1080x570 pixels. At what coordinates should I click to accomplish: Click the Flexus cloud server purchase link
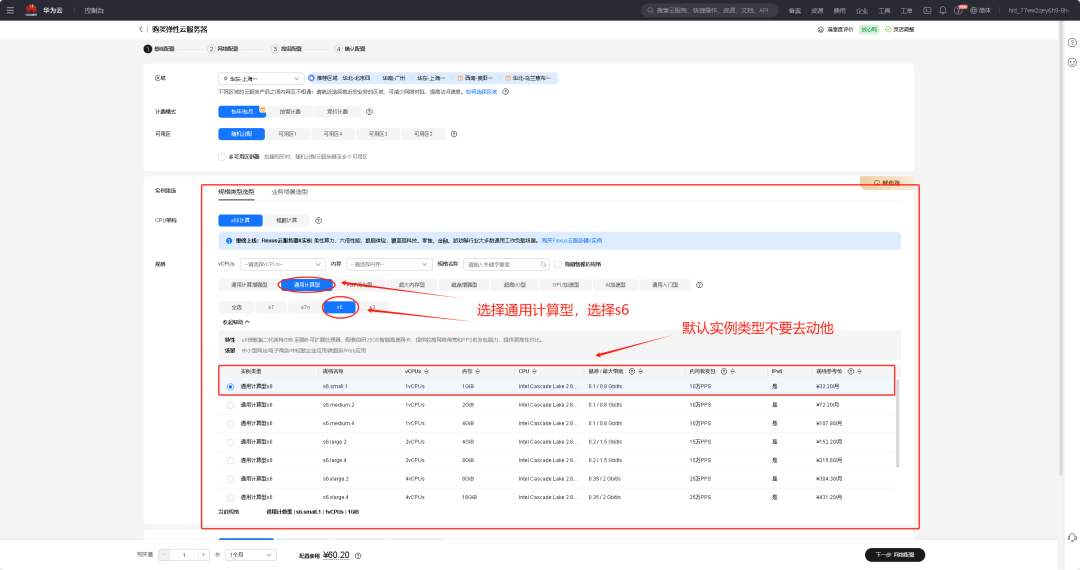pyautogui.click(x=572, y=241)
